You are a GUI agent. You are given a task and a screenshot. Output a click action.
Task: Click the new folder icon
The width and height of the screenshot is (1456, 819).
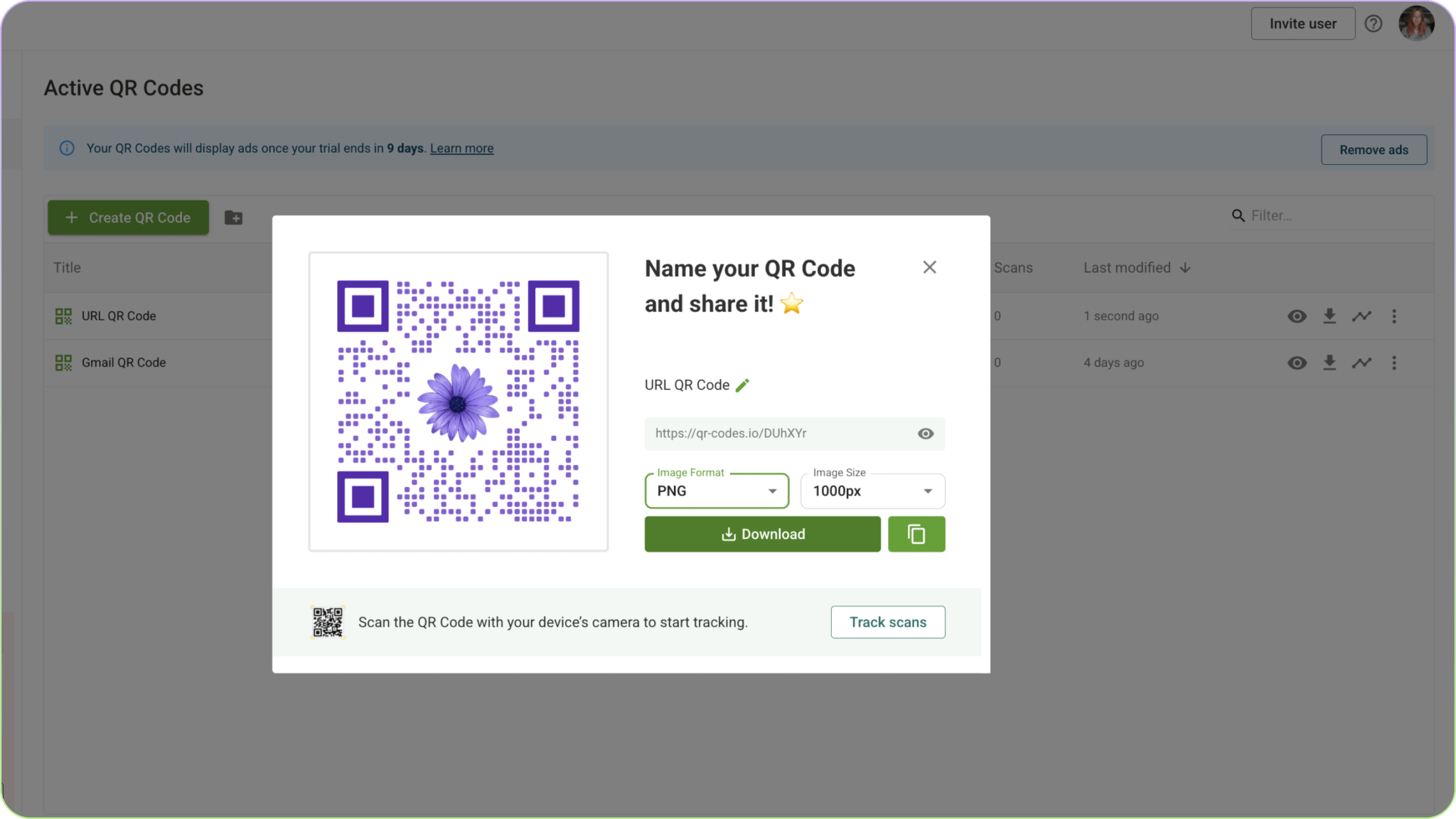[233, 218]
